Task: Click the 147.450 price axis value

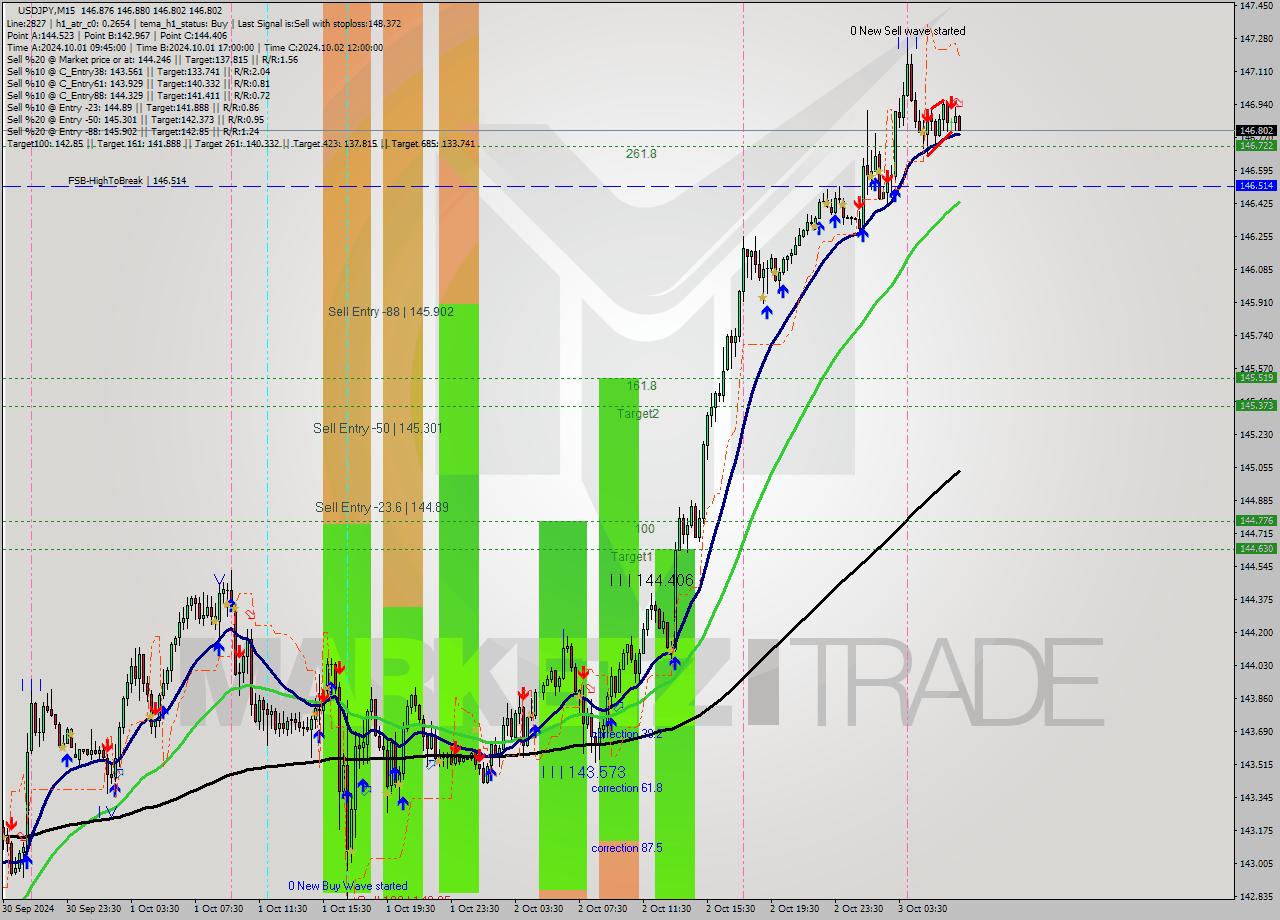Action: (x=1256, y=6)
